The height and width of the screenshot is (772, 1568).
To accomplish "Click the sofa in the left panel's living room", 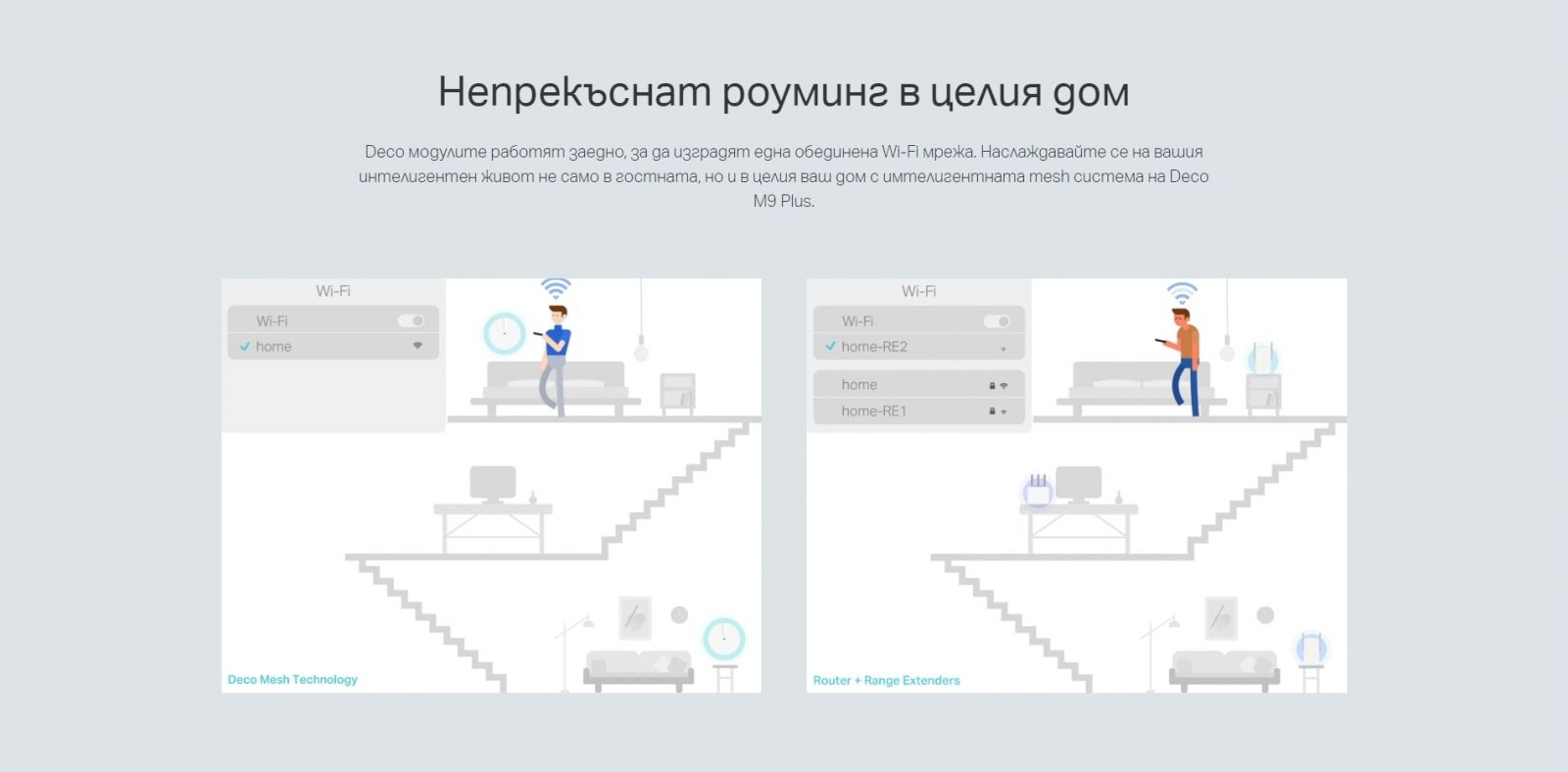I will 639,669.
